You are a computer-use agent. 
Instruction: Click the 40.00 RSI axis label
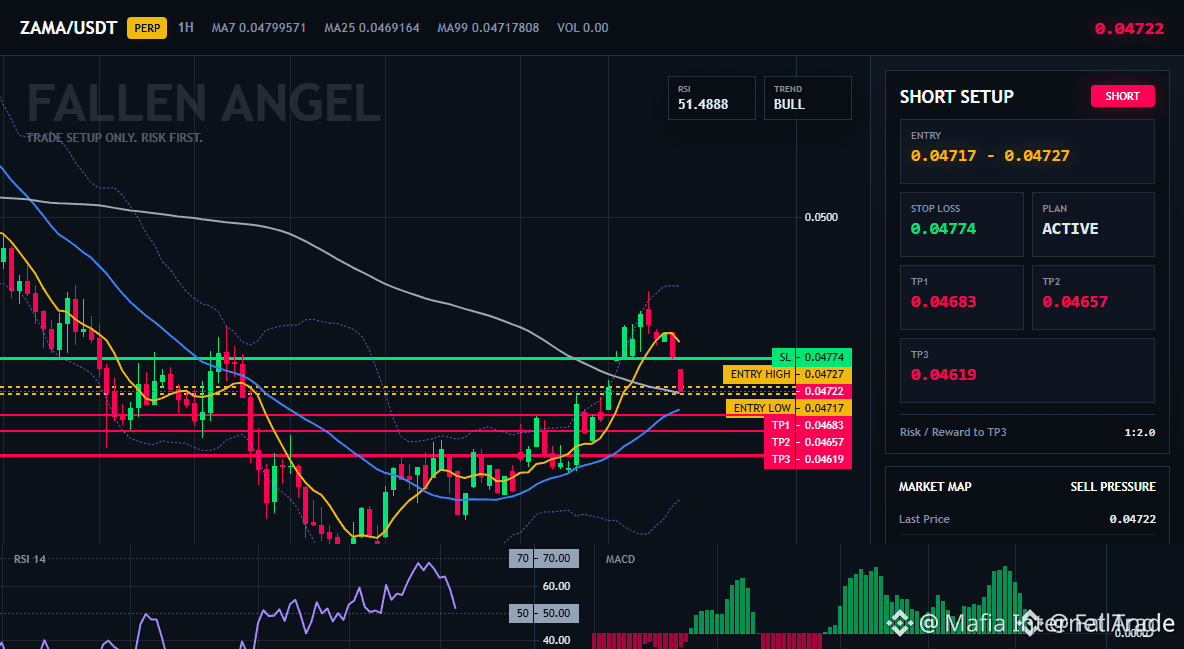[x=557, y=641]
